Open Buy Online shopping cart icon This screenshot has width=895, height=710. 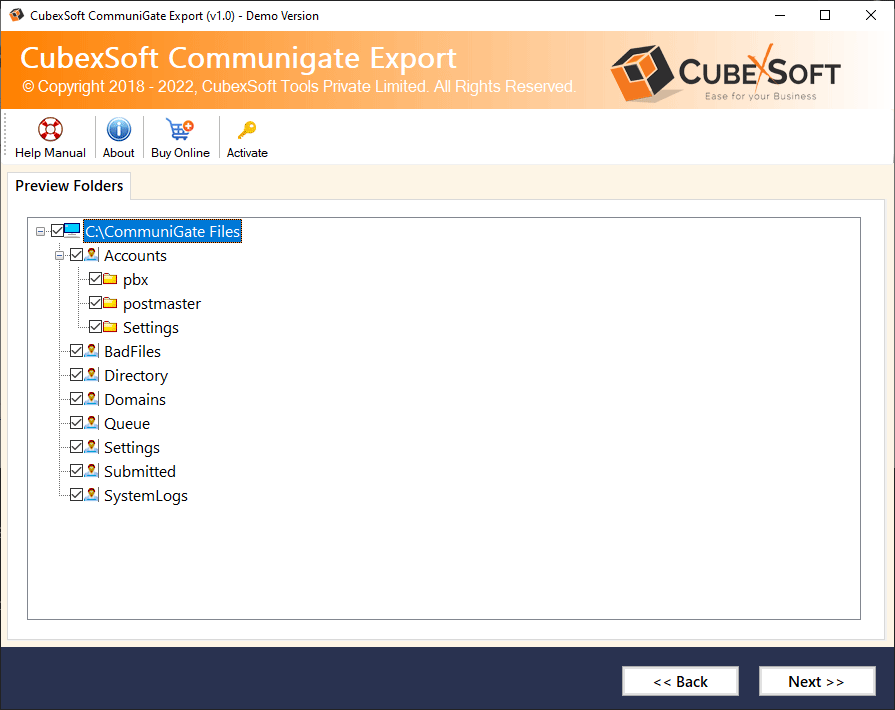point(180,129)
